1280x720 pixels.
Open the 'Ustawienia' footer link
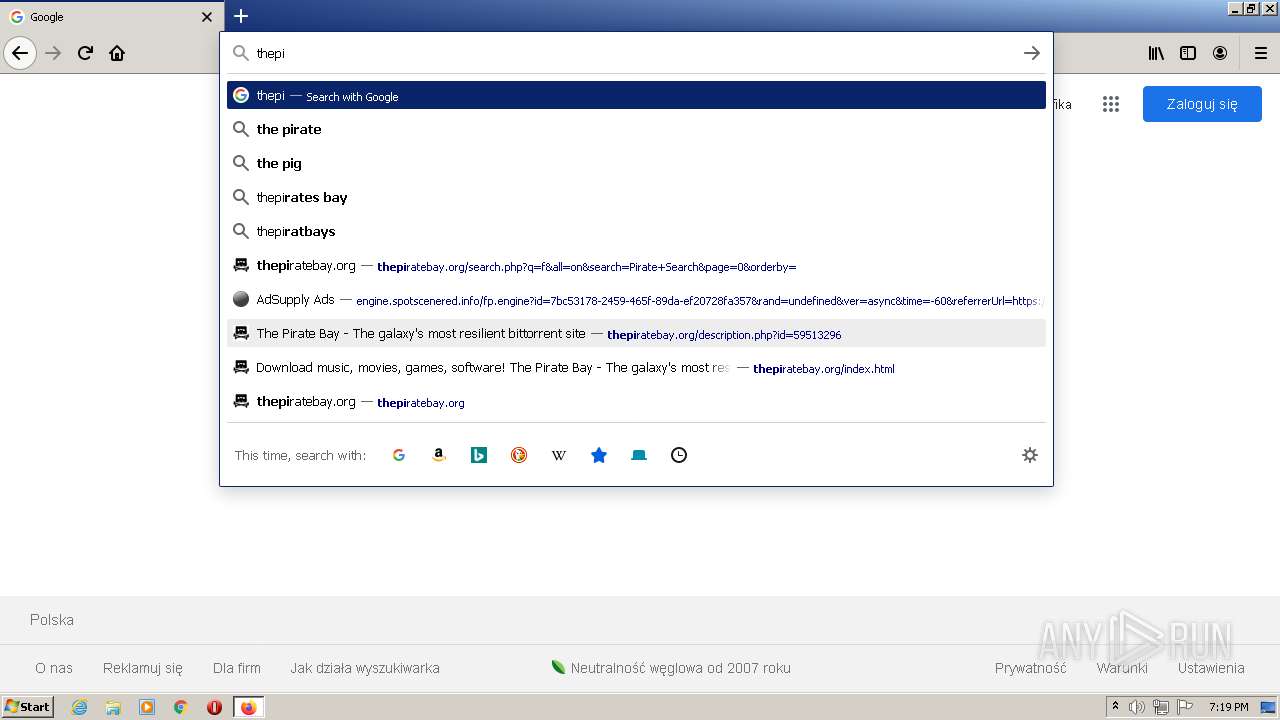click(x=1211, y=668)
